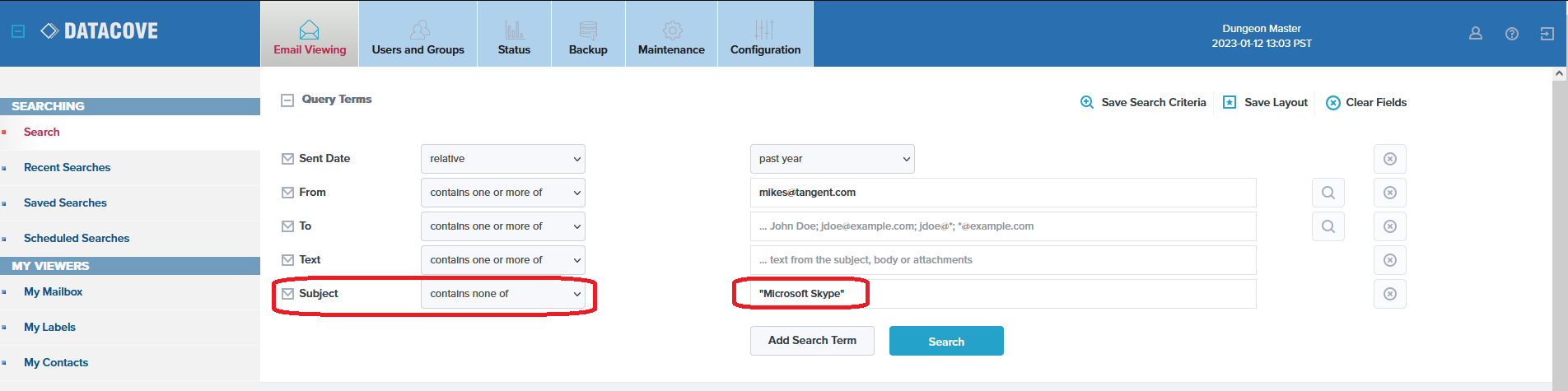Remove the Subject search term
This screenshot has height=391, width=1568.
1389,294
